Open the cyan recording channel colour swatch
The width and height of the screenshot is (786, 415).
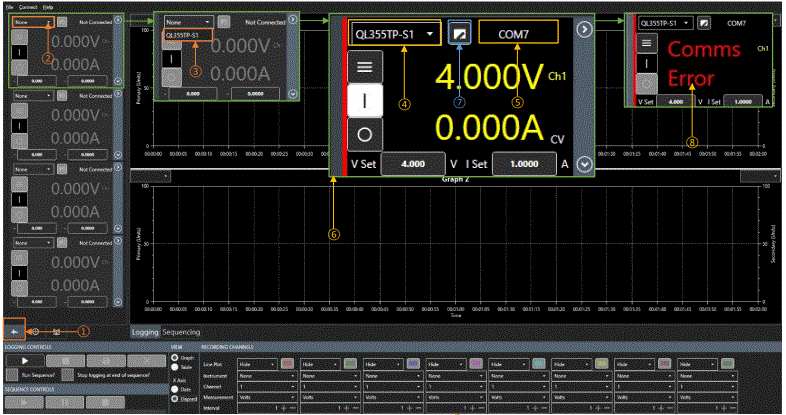tap(539, 364)
